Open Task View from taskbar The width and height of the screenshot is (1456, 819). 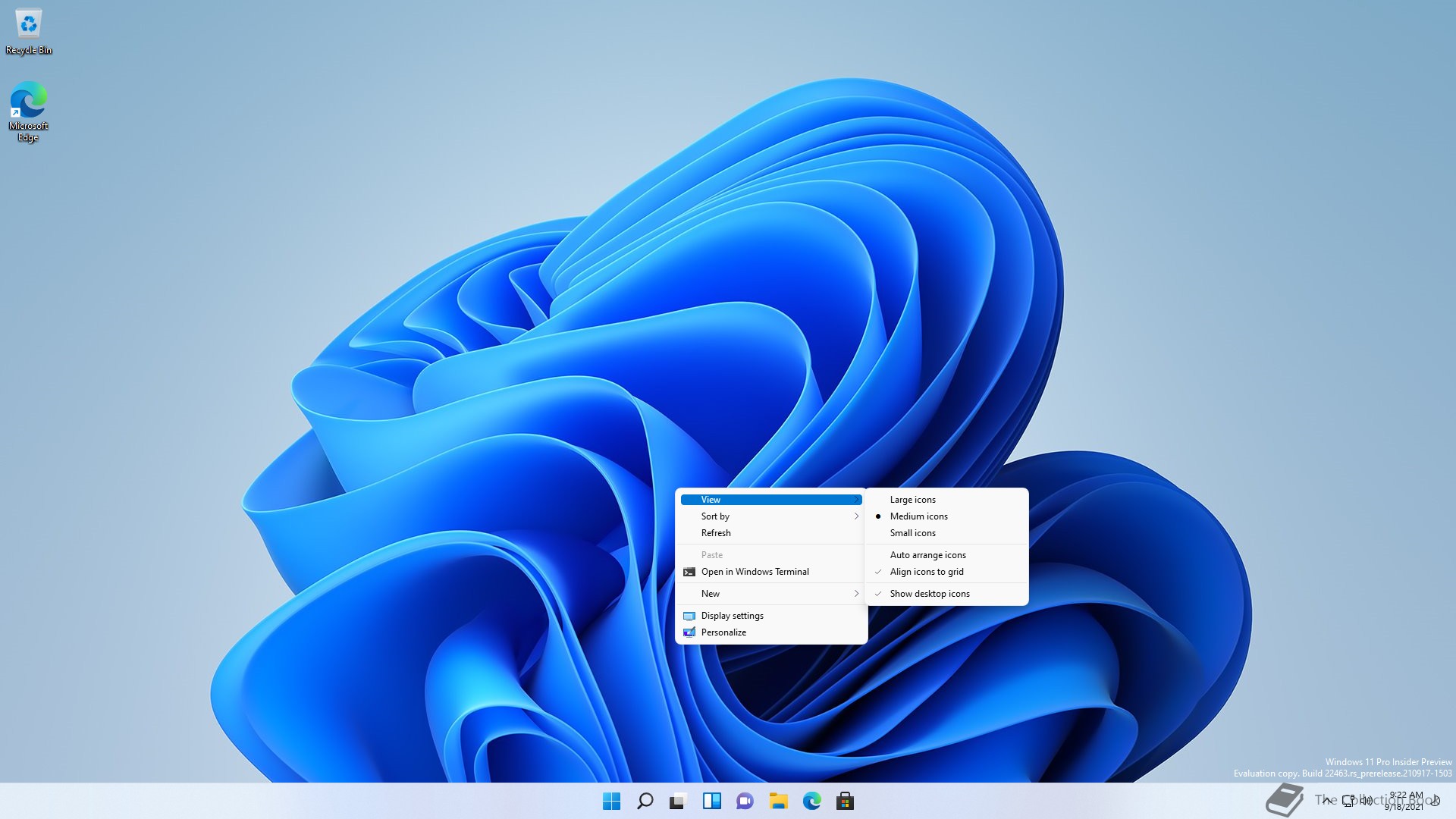(x=678, y=801)
